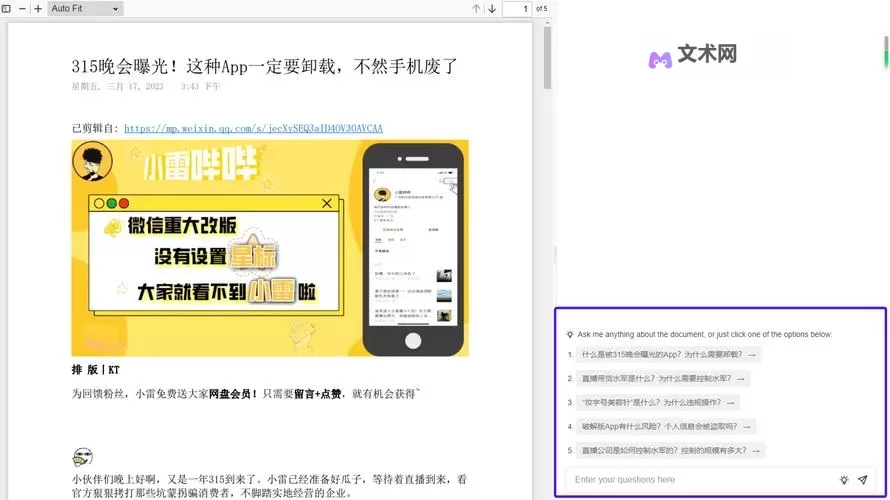The width and height of the screenshot is (890, 500).
Task: Open the mp.weixin.qq.com article link
Action: tap(253, 128)
